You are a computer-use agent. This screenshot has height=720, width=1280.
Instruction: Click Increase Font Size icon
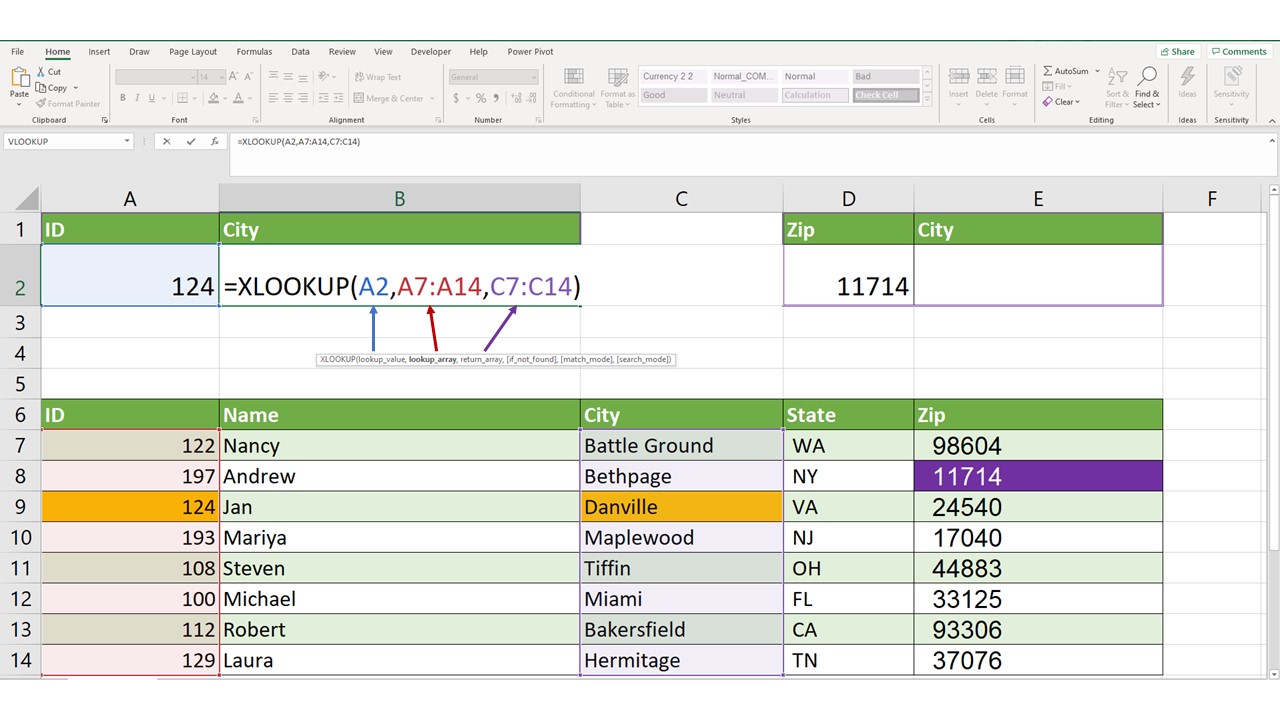pos(235,77)
